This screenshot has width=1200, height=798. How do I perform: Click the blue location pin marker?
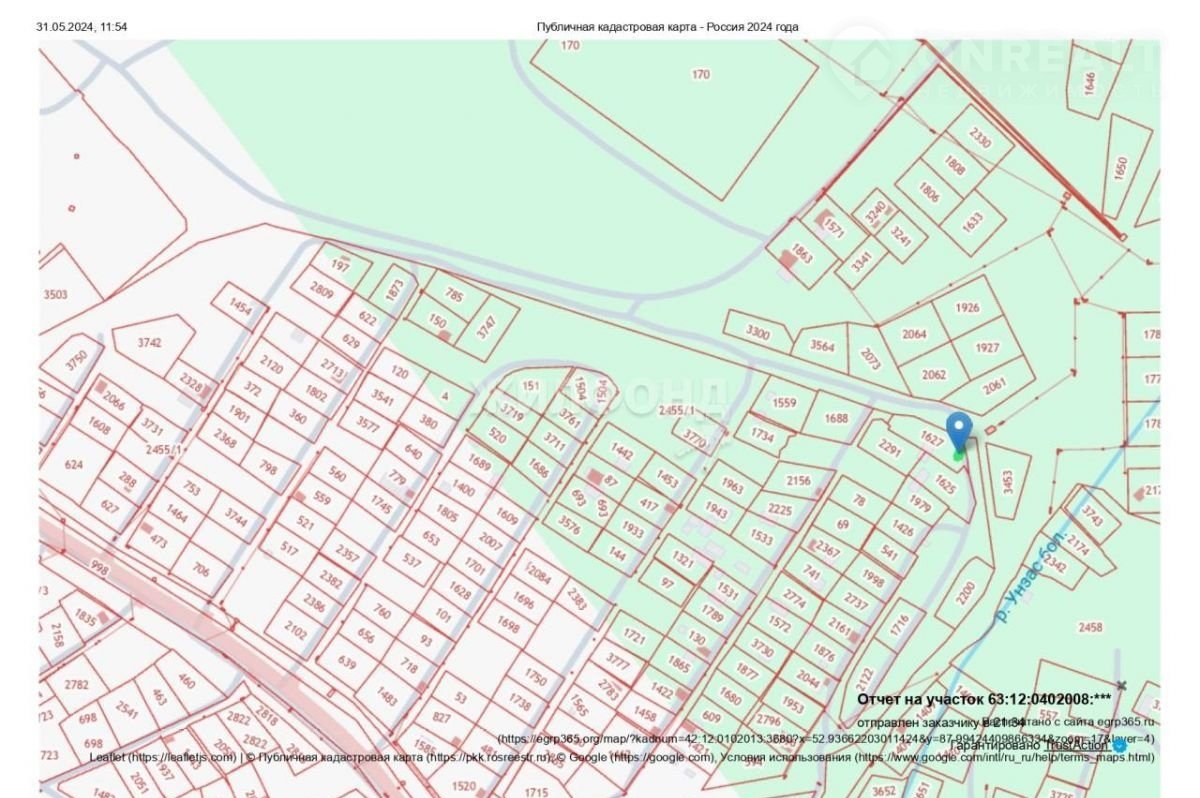click(959, 430)
